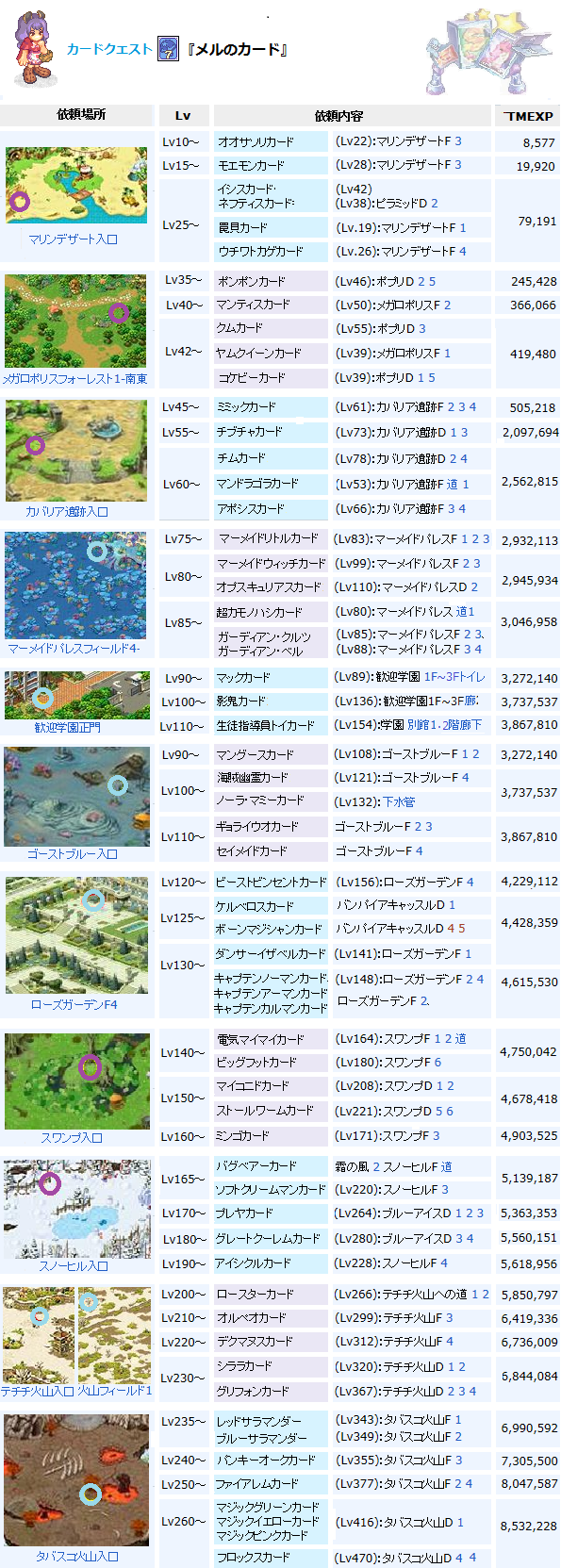Open the ゴーストブルー入口 map thumbnail
This screenshot has height=1568, width=561.
tap(76, 797)
